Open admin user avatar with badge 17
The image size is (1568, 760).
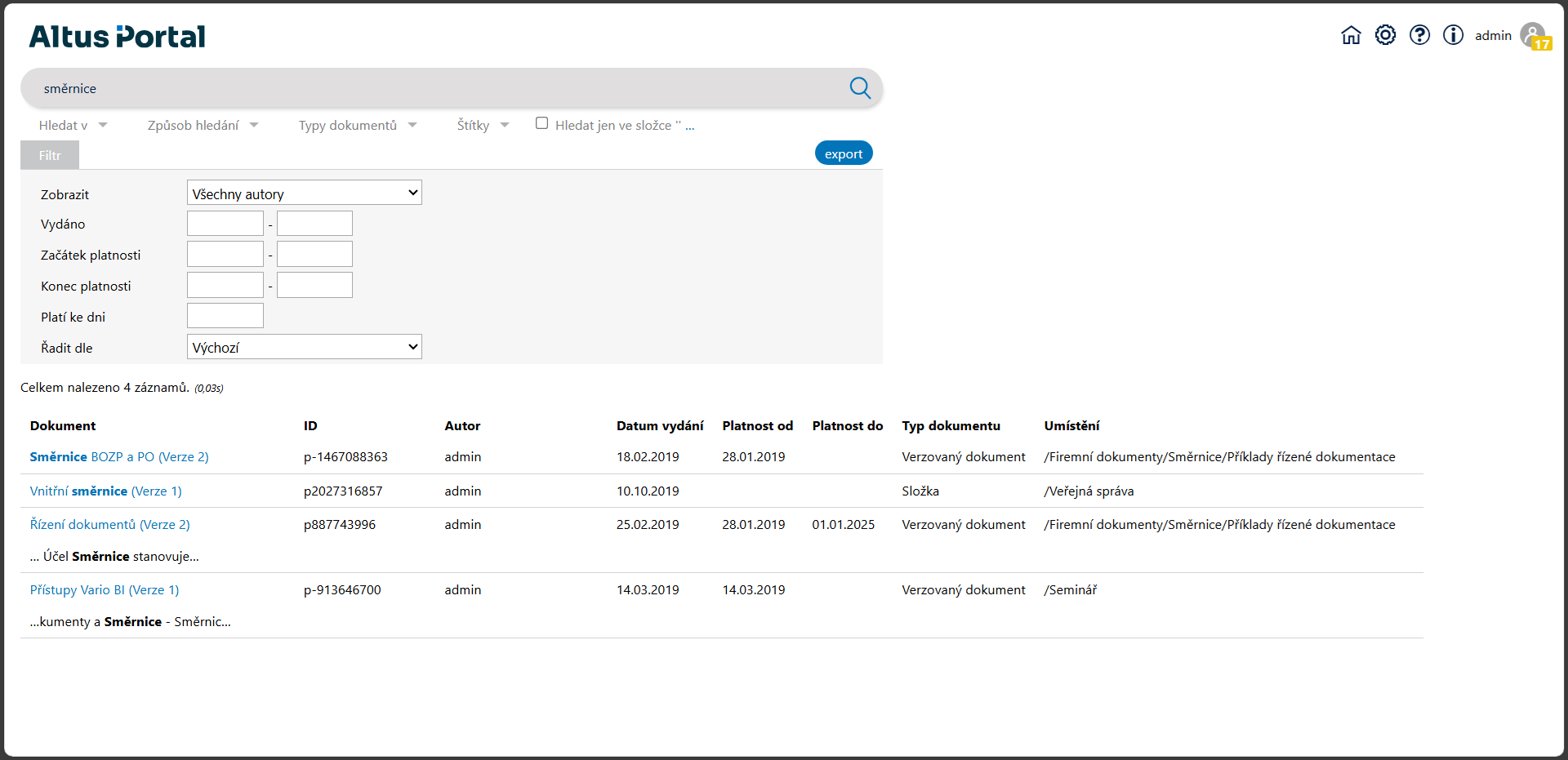[1535, 37]
